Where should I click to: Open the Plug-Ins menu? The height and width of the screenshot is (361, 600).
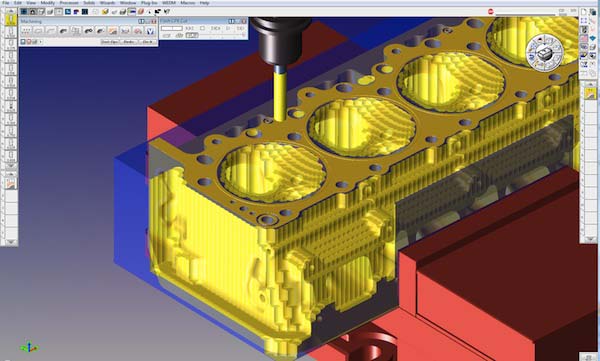point(149,3)
